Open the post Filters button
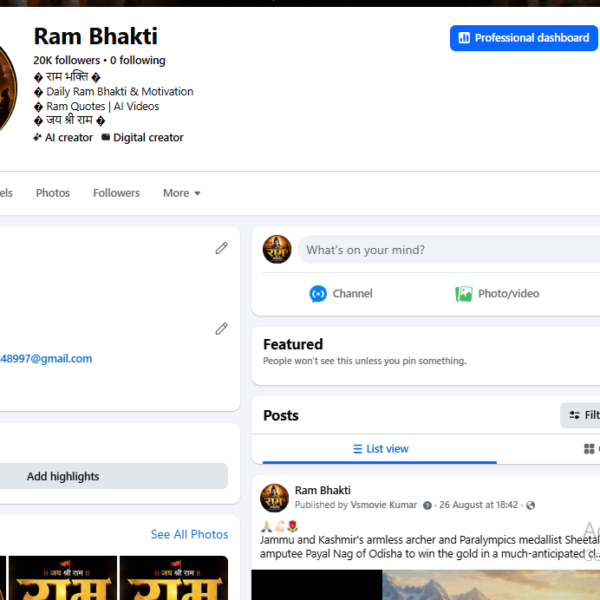The image size is (600, 600). point(580,415)
